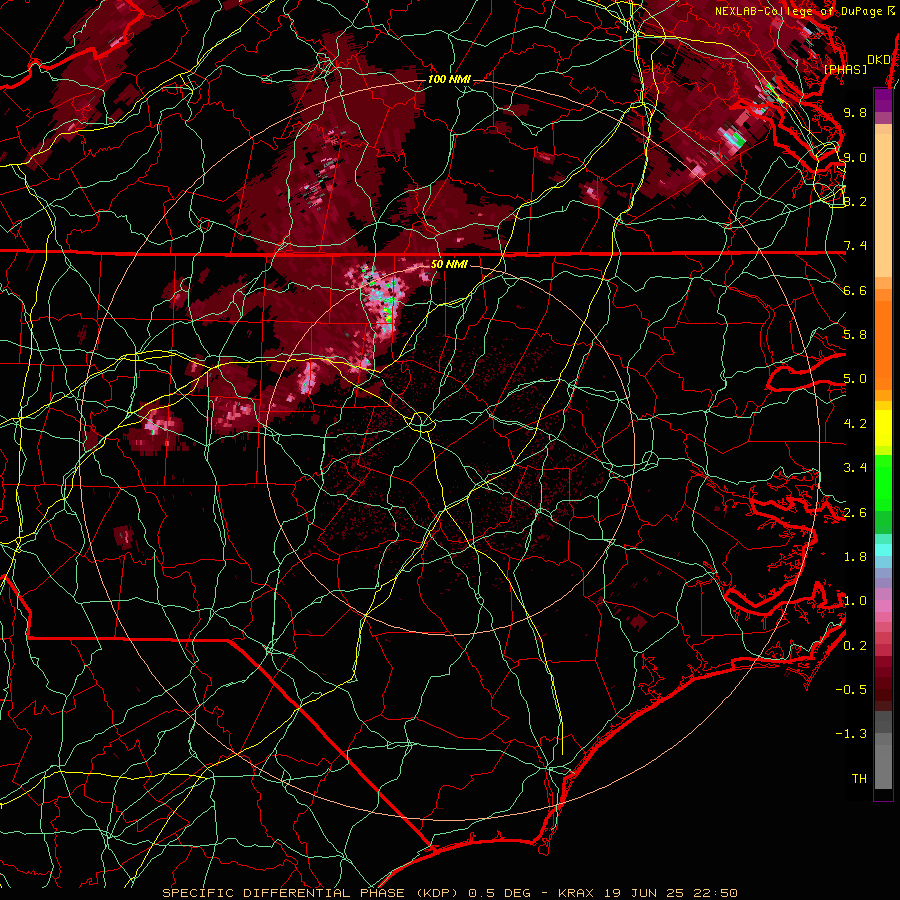
Task: Pick the bright green color bar segment
Action: click(x=883, y=482)
